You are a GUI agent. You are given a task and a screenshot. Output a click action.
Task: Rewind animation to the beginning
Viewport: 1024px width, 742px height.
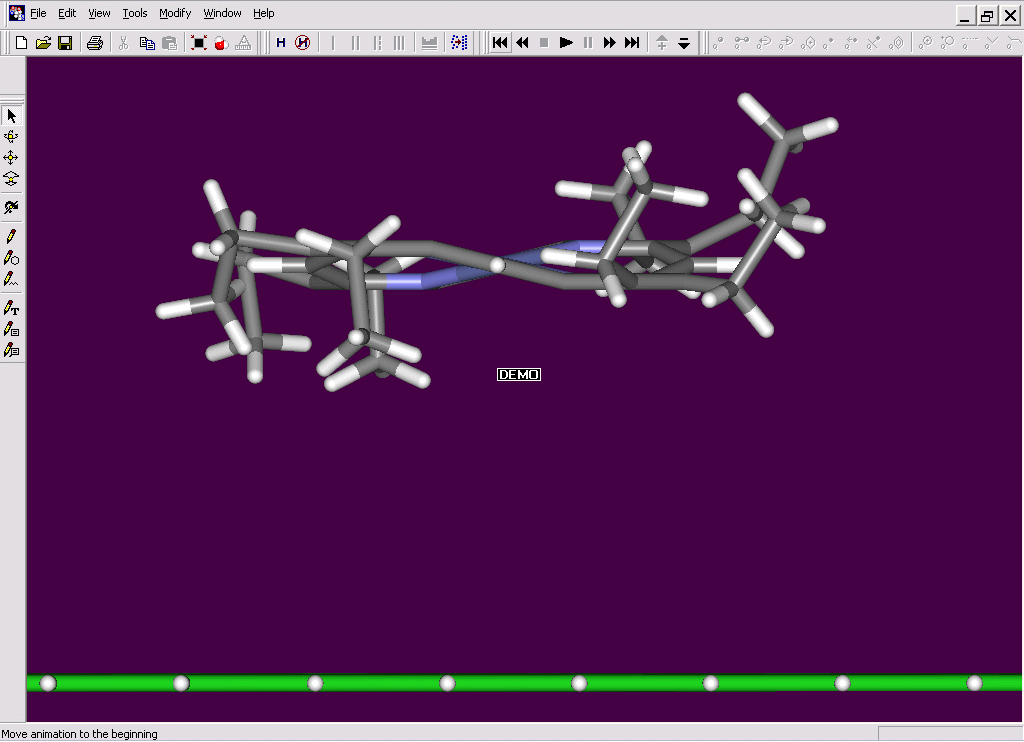500,43
